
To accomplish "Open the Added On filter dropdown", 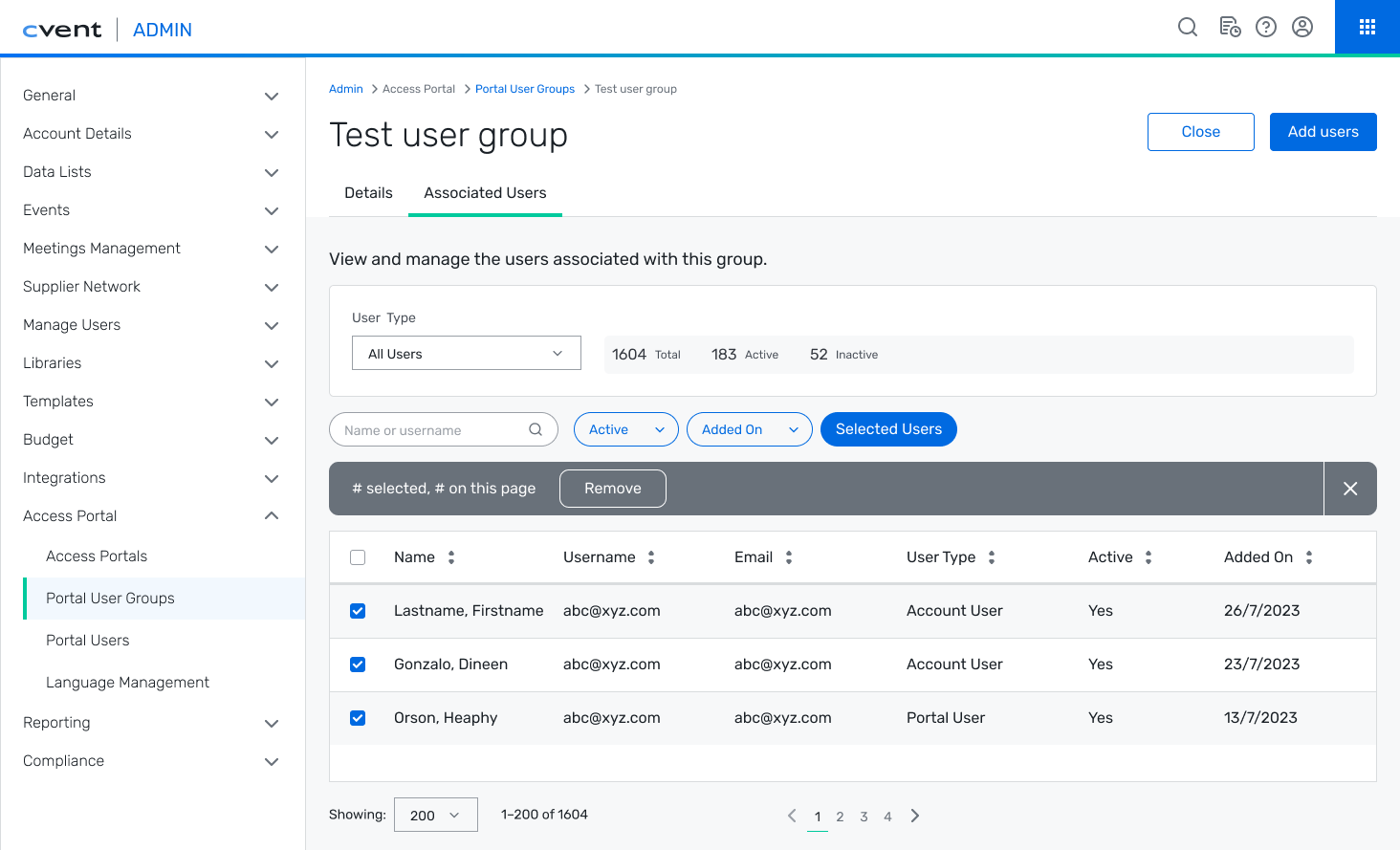I will [x=750, y=429].
